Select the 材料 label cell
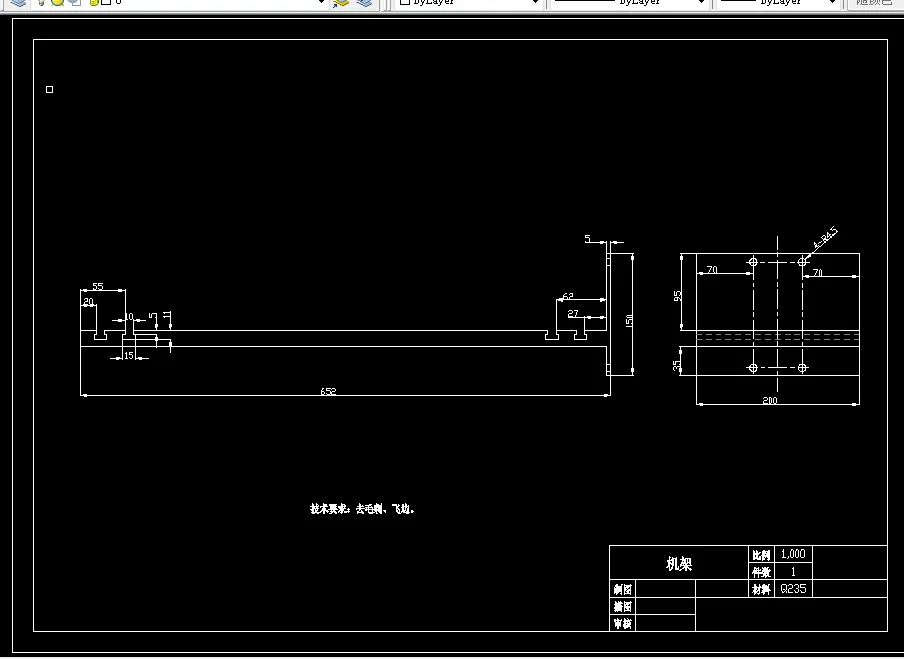Screen dimensions: 904x659 [x=762, y=589]
